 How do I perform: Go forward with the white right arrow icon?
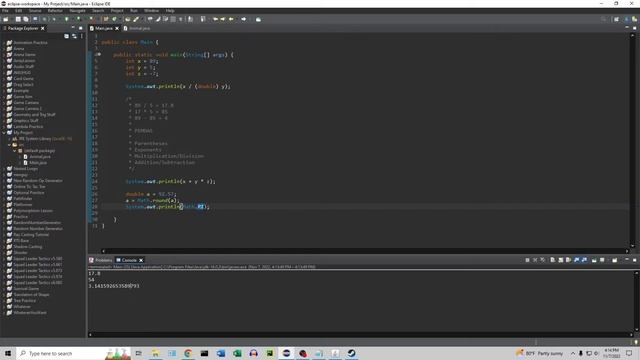coord(244,19)
